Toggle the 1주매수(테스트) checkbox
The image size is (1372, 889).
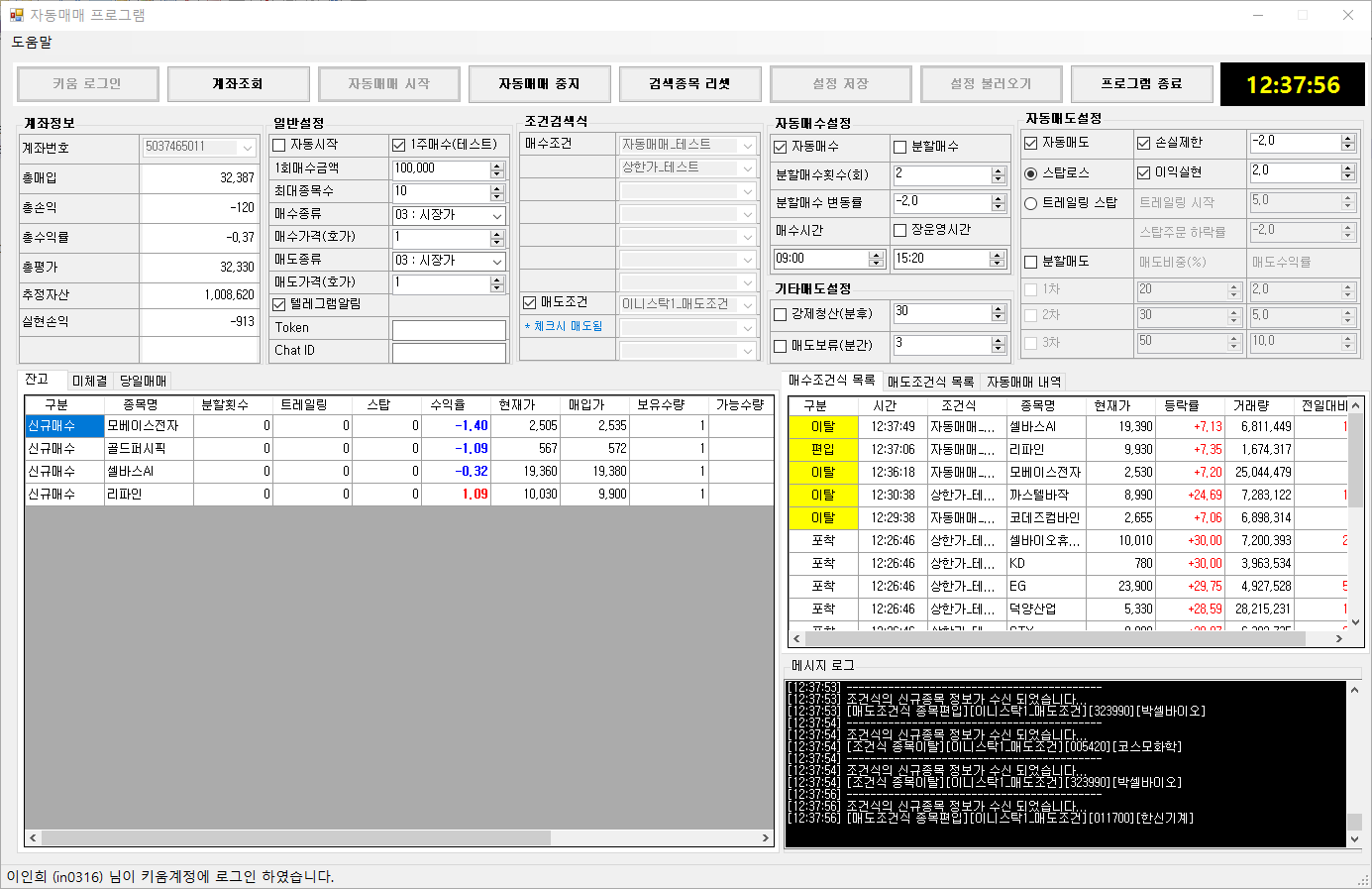click(399, 145)
